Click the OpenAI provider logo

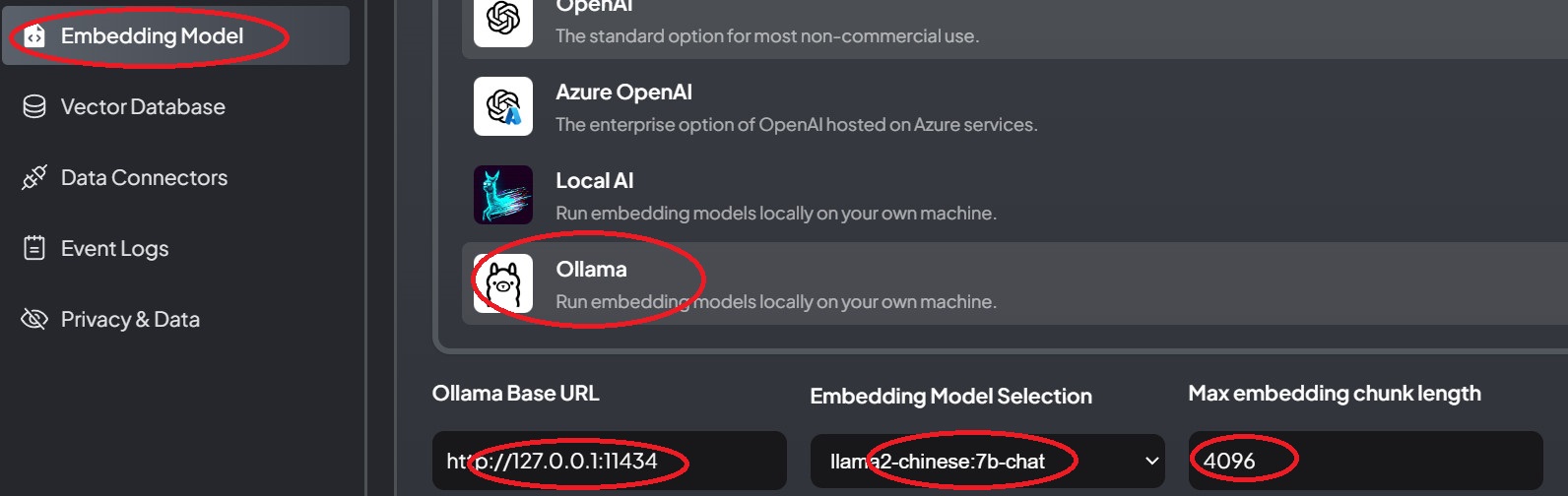coord(503,20)
